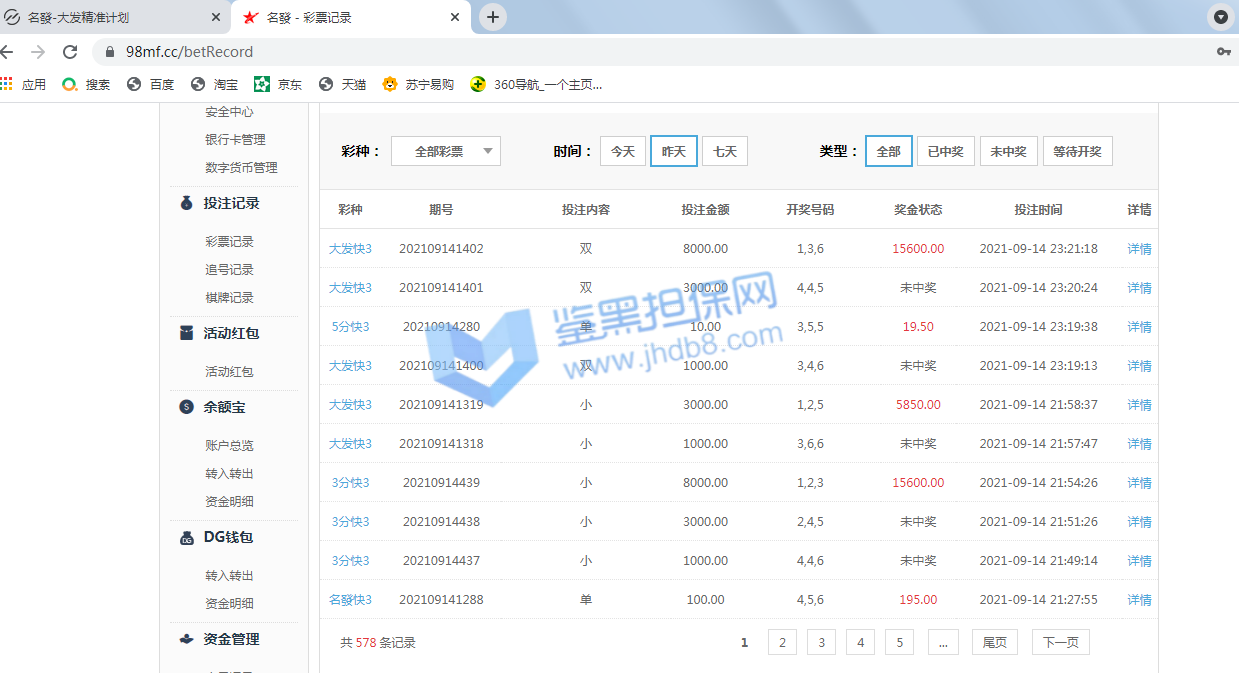
Task: Go to 下一页 next page
Action: pos(1060,642)
